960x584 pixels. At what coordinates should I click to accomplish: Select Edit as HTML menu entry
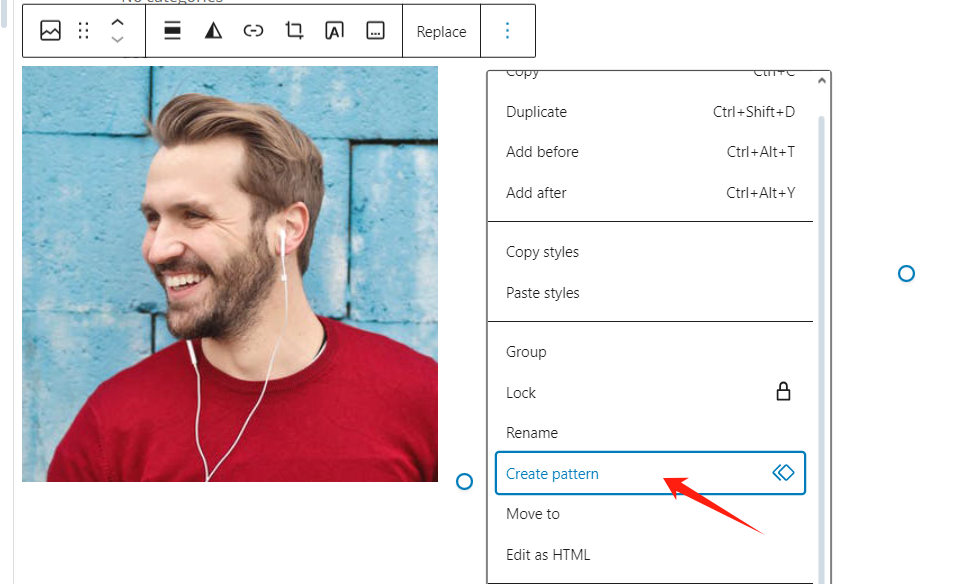pos(548,555)
